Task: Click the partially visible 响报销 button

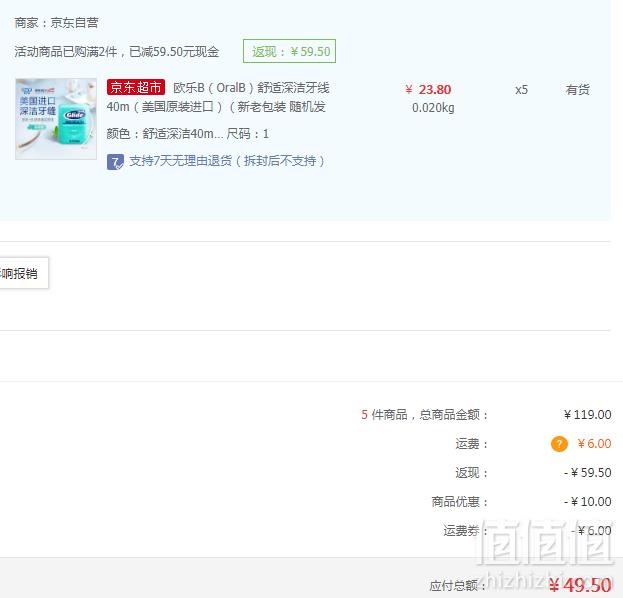Action: [24, 273]
